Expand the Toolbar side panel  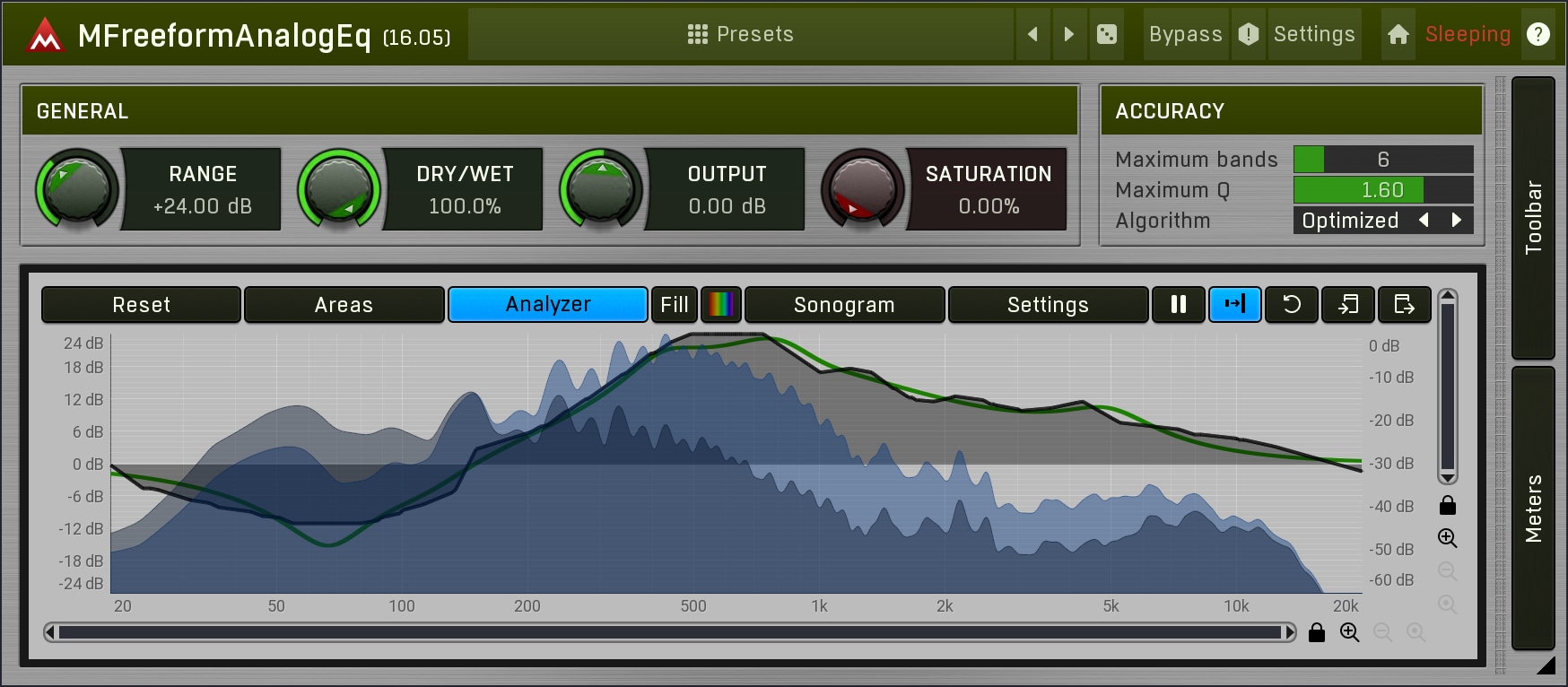tap(1533, 218)
